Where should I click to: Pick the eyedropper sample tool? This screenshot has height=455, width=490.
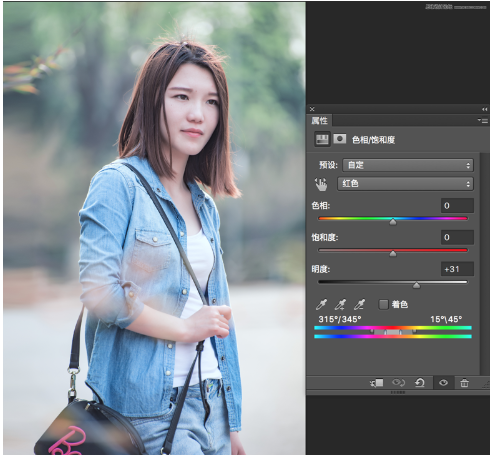321,304
